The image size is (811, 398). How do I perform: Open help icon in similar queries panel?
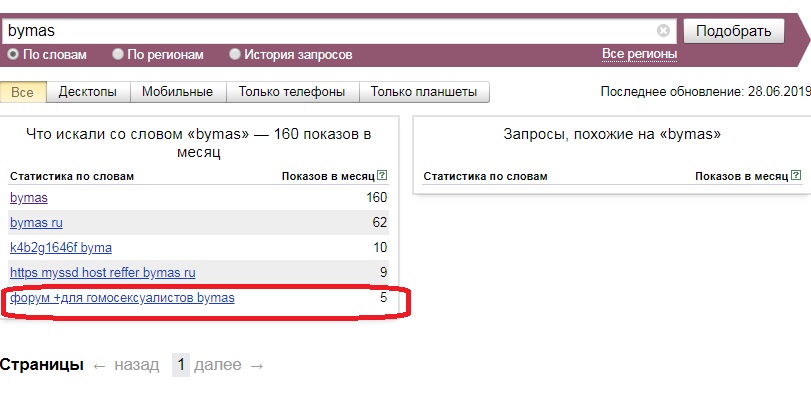click(797, 175)
